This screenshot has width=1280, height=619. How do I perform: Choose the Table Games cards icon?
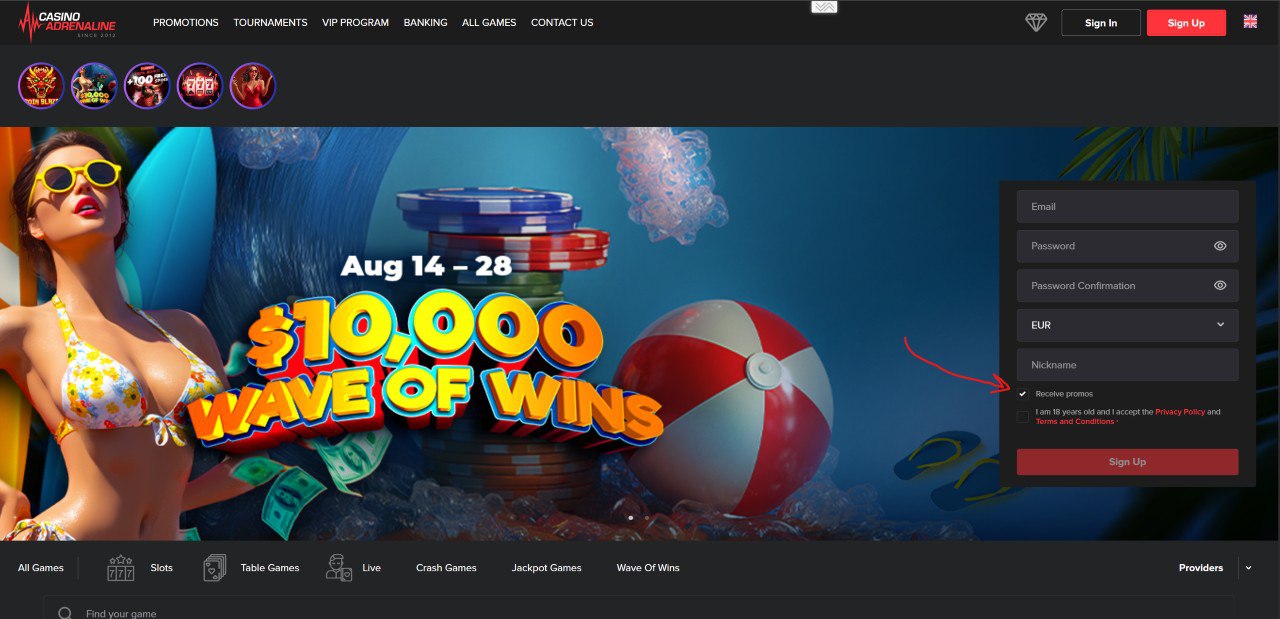tap(215, 568)
